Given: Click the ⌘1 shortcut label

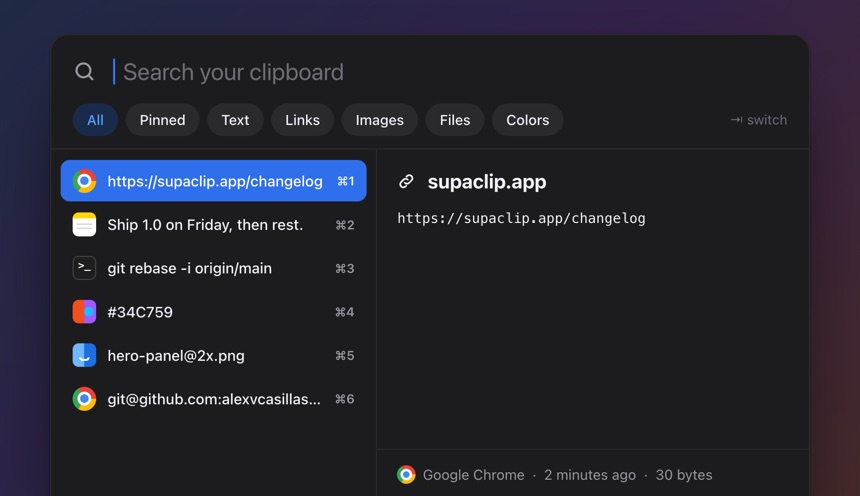Looking at the screenshot, I should click(x=346, y=181).
